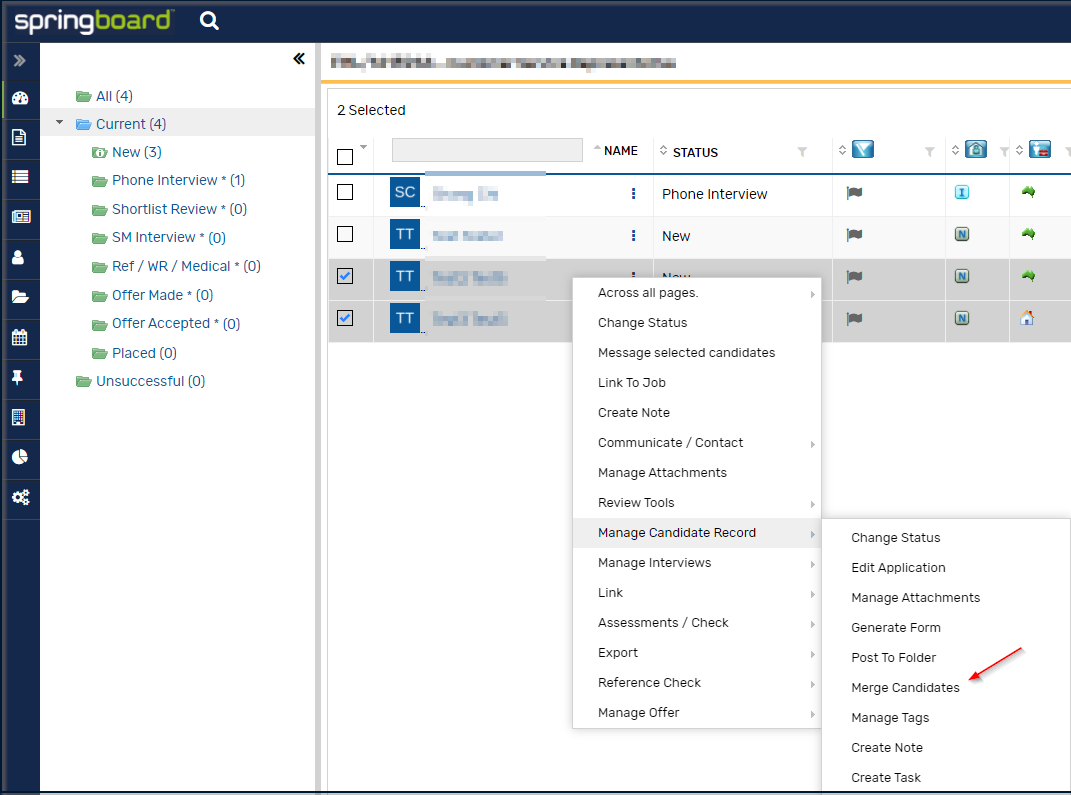Open the Phone Interview * (1) folder
The width and height of the screenshot is (1071, 795).
(178, 180)
